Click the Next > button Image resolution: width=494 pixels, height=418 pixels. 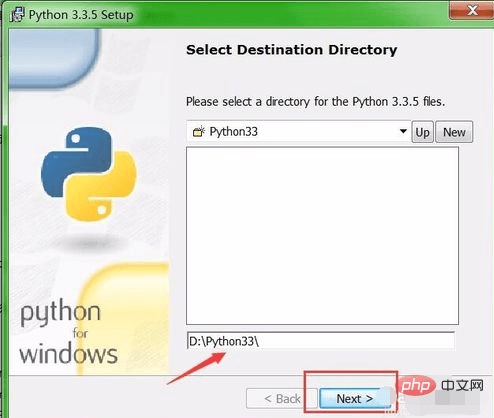[354, 398]
